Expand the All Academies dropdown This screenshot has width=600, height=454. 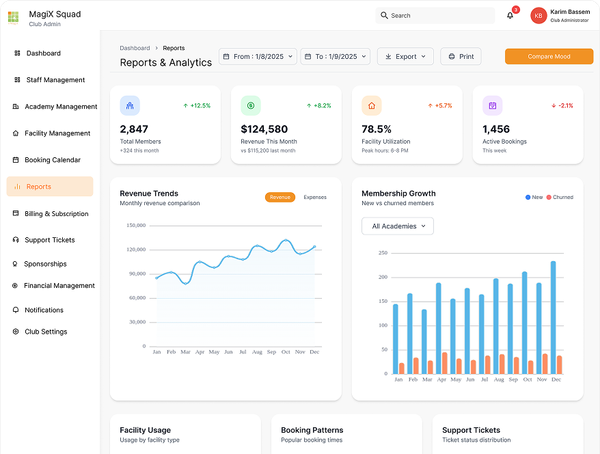point(398,226)
